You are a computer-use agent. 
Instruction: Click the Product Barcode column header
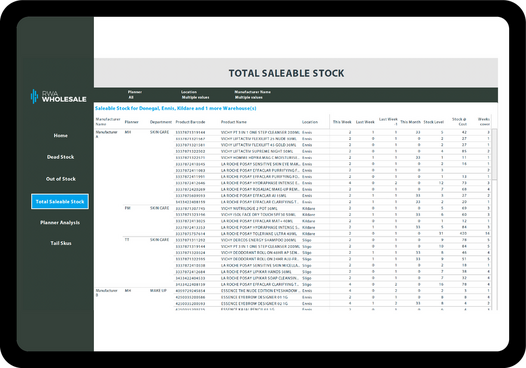click(x=190, y=122)
